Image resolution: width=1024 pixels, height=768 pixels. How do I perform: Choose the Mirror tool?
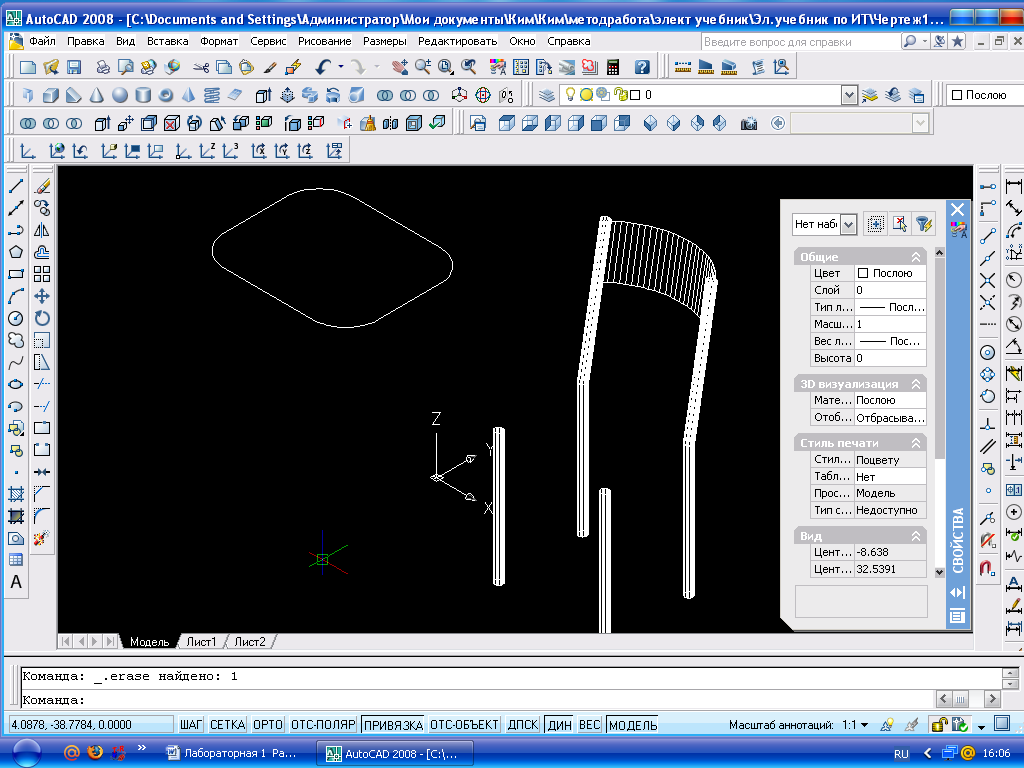[42, 231]
